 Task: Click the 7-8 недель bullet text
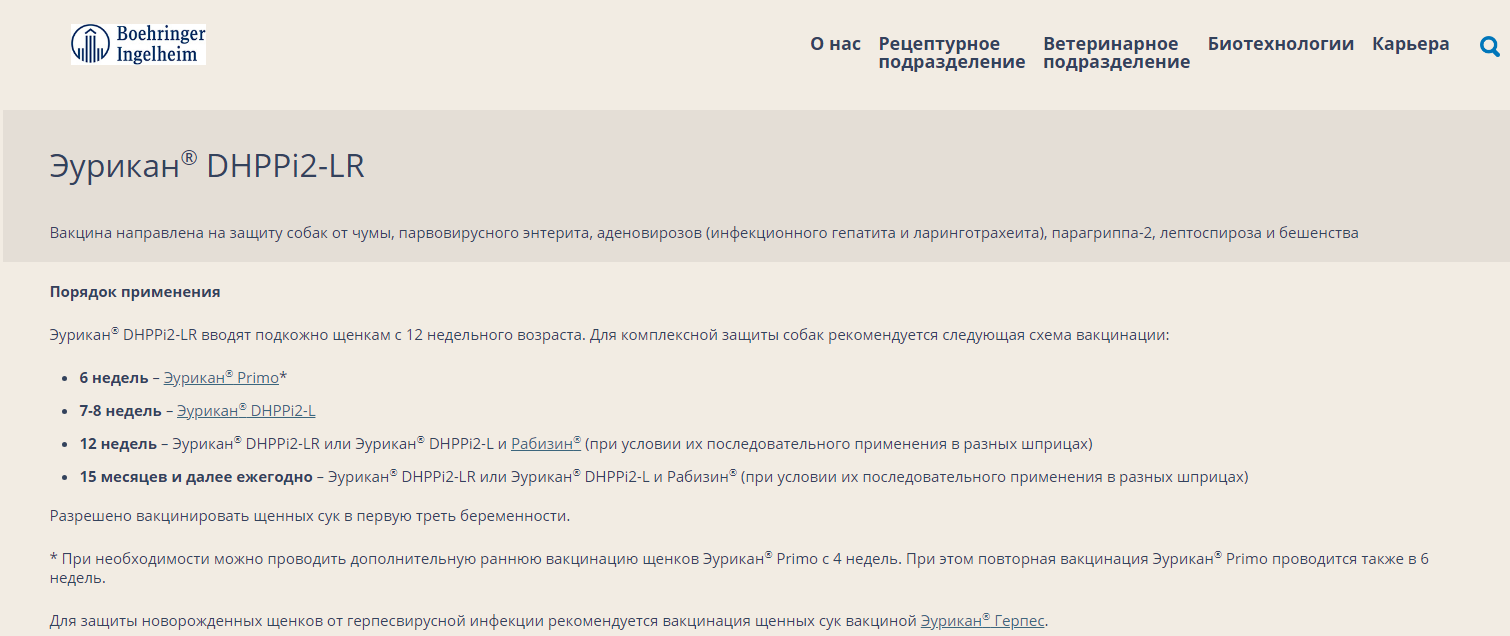point(121,411)
